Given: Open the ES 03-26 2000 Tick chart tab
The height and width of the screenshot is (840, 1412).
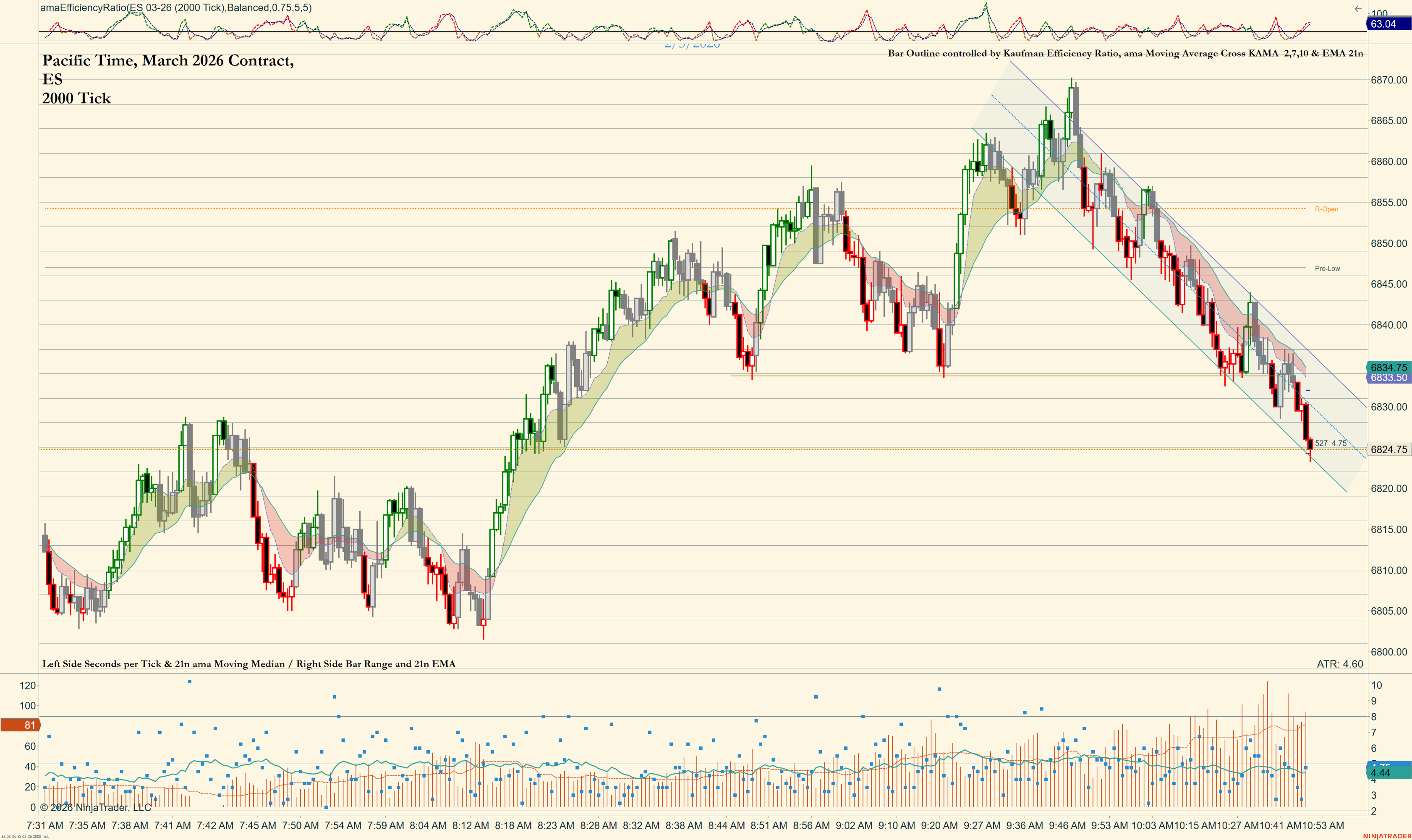Looking at the screenshot, I should (25, 837).
